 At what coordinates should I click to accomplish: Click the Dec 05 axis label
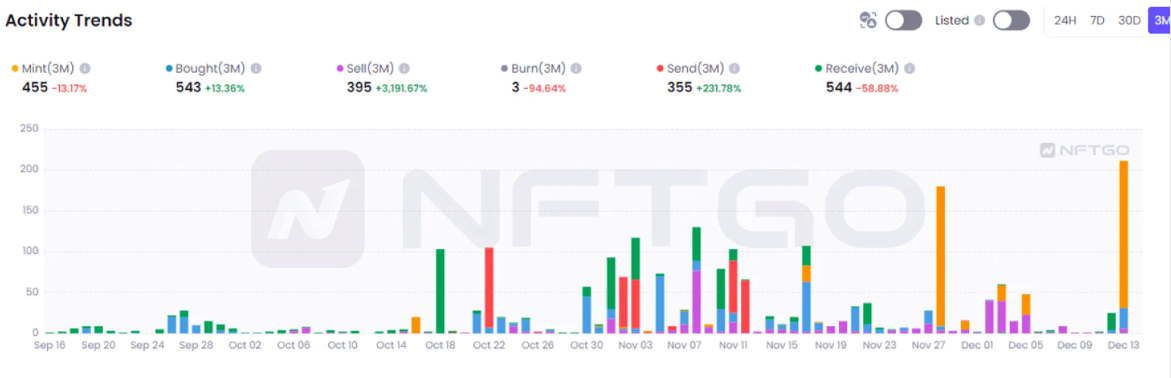tap(1025, 345)
